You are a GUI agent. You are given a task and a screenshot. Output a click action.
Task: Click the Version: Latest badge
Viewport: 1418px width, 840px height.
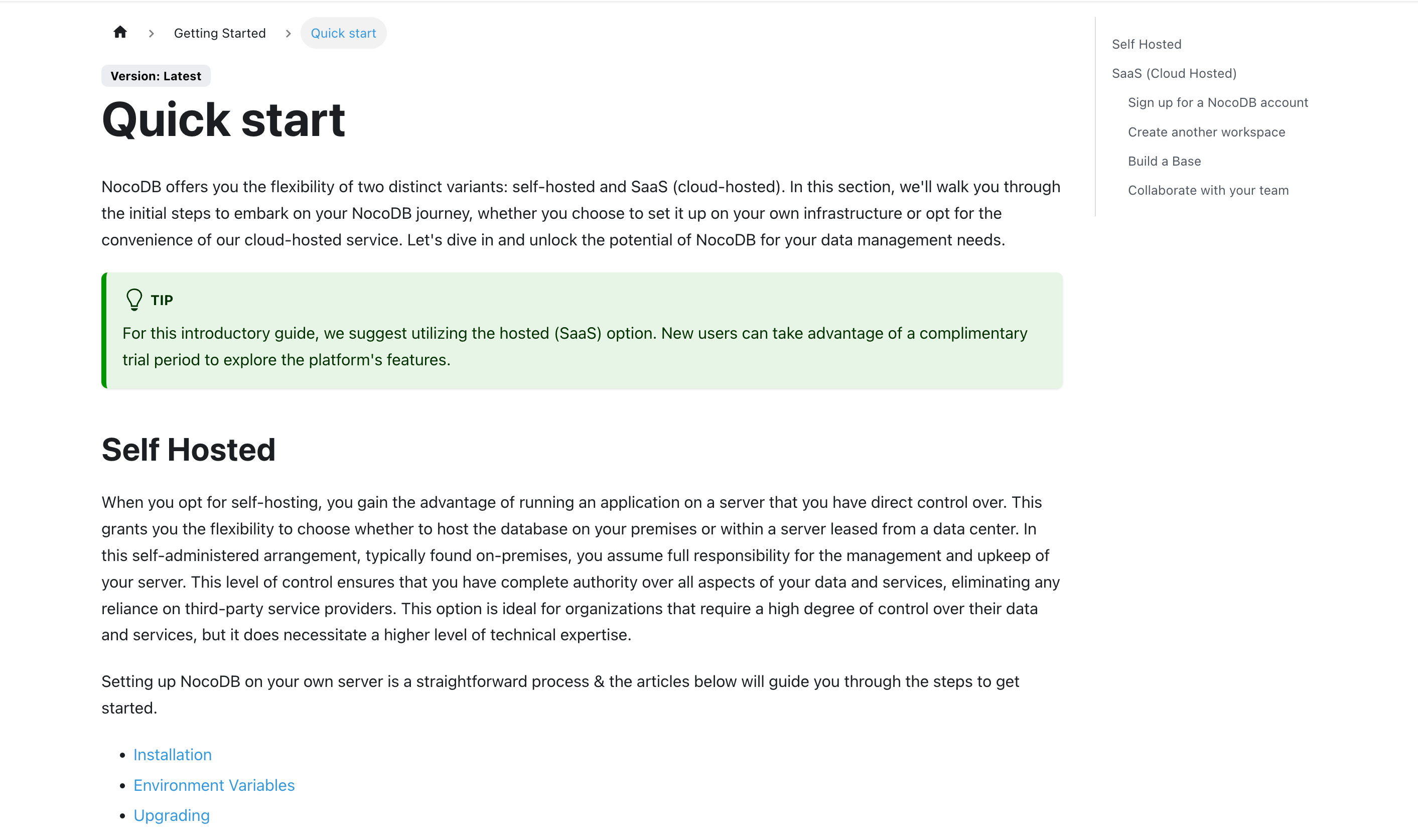(156, 76)
